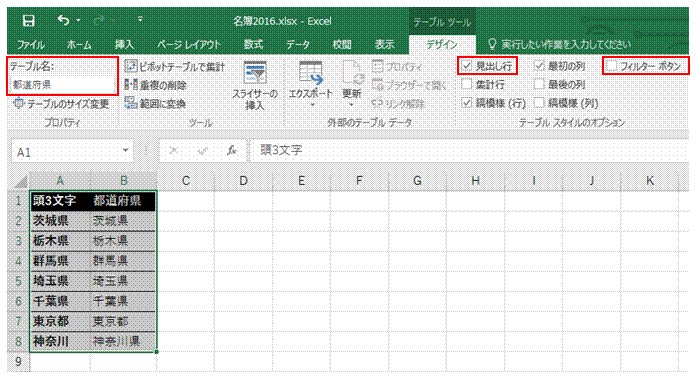Click the エクスポート icon

311,73
